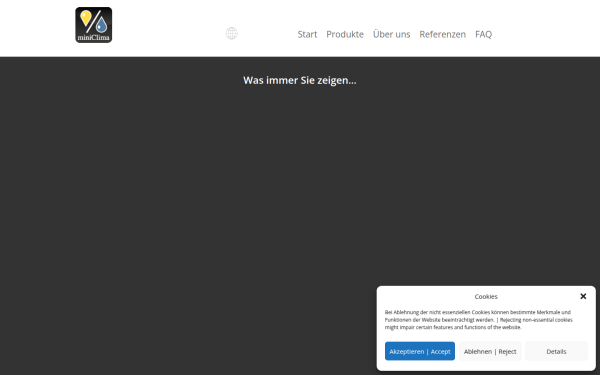Click the miniClima logo

pos(94,25)
